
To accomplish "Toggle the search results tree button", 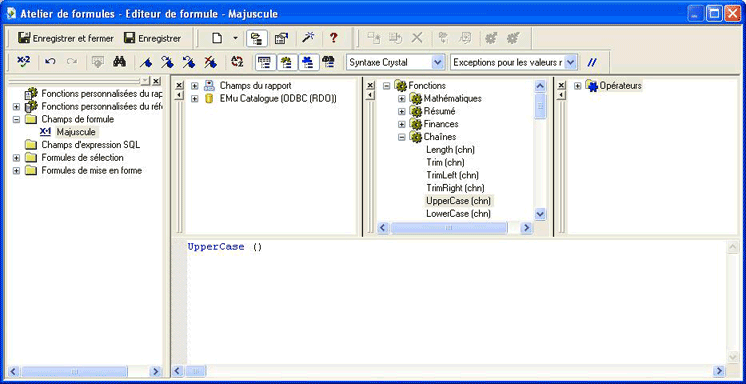I will tap(328, 62).
